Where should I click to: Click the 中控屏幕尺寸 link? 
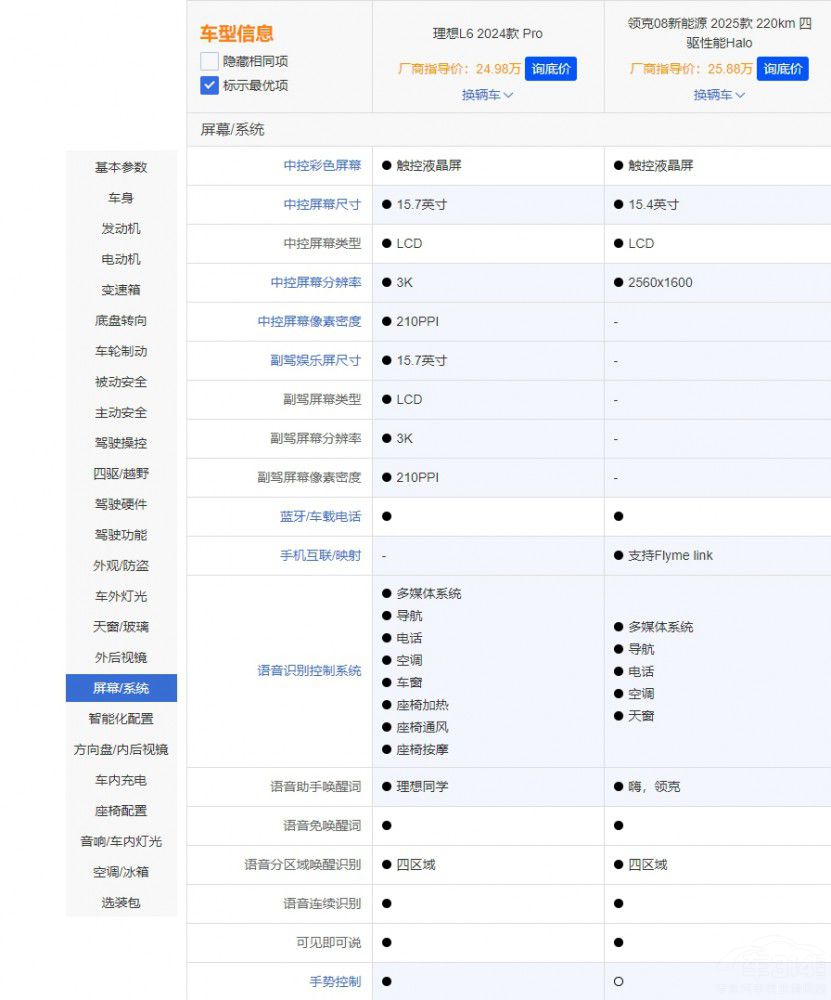321,204
